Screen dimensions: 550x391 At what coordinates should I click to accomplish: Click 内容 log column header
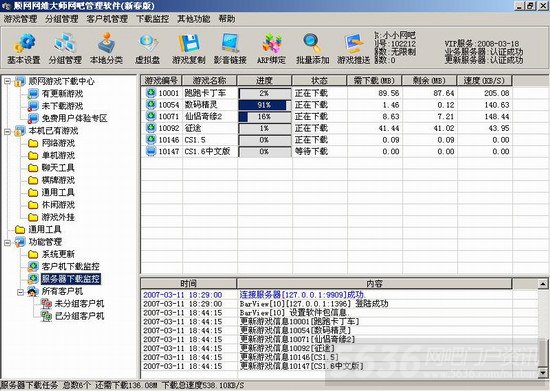[375, 283]
